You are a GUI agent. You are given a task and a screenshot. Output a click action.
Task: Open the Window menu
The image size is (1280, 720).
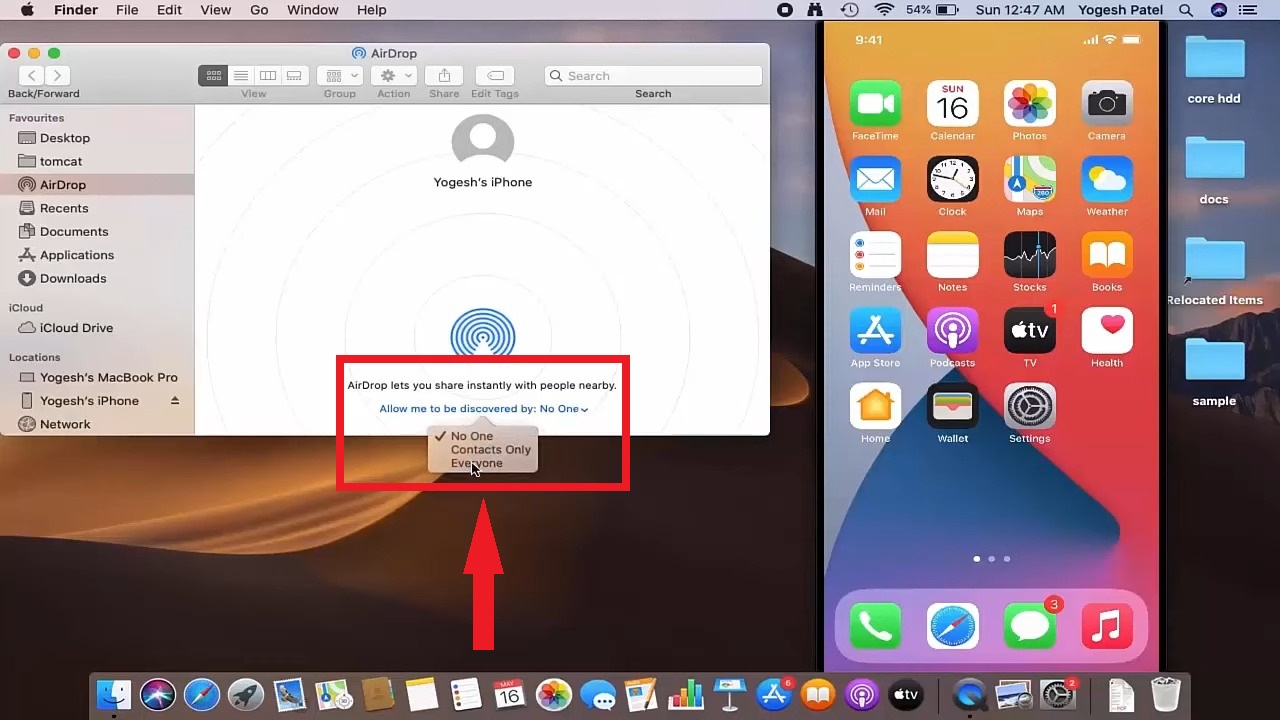(x=313, y=10)
